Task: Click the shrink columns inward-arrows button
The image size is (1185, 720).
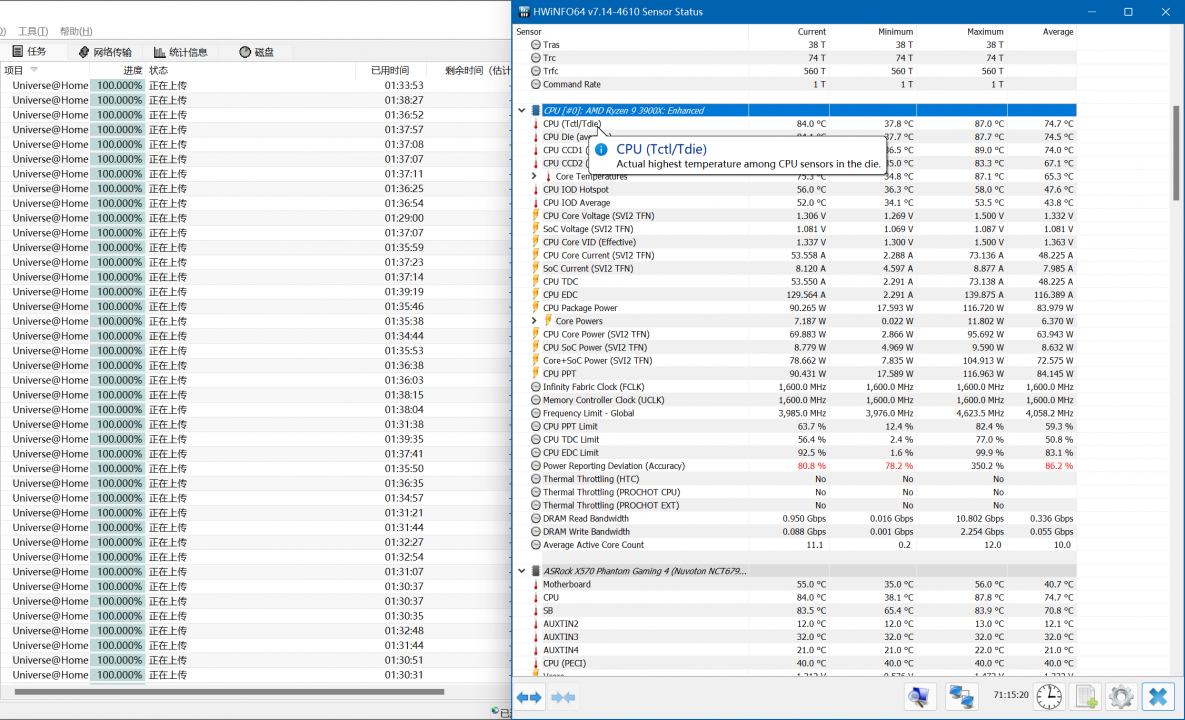Action: coord(563,697)
